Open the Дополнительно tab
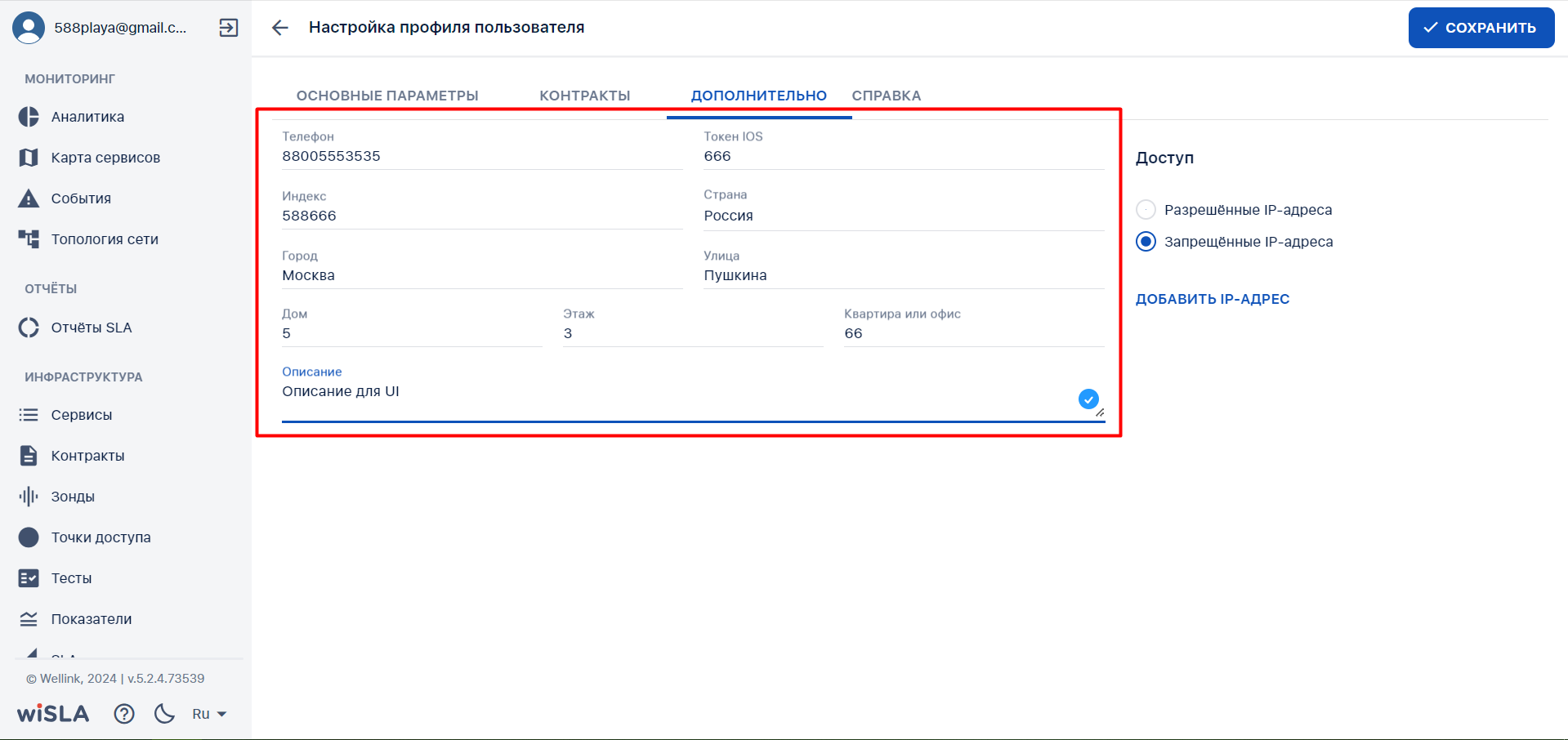 click(759, 96)
